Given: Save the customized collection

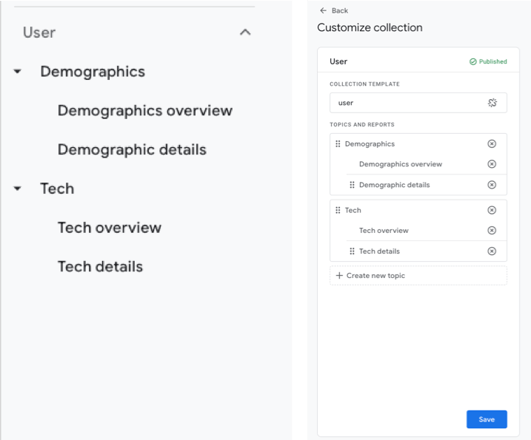Looking at the screenshot, I should [487, 419].
